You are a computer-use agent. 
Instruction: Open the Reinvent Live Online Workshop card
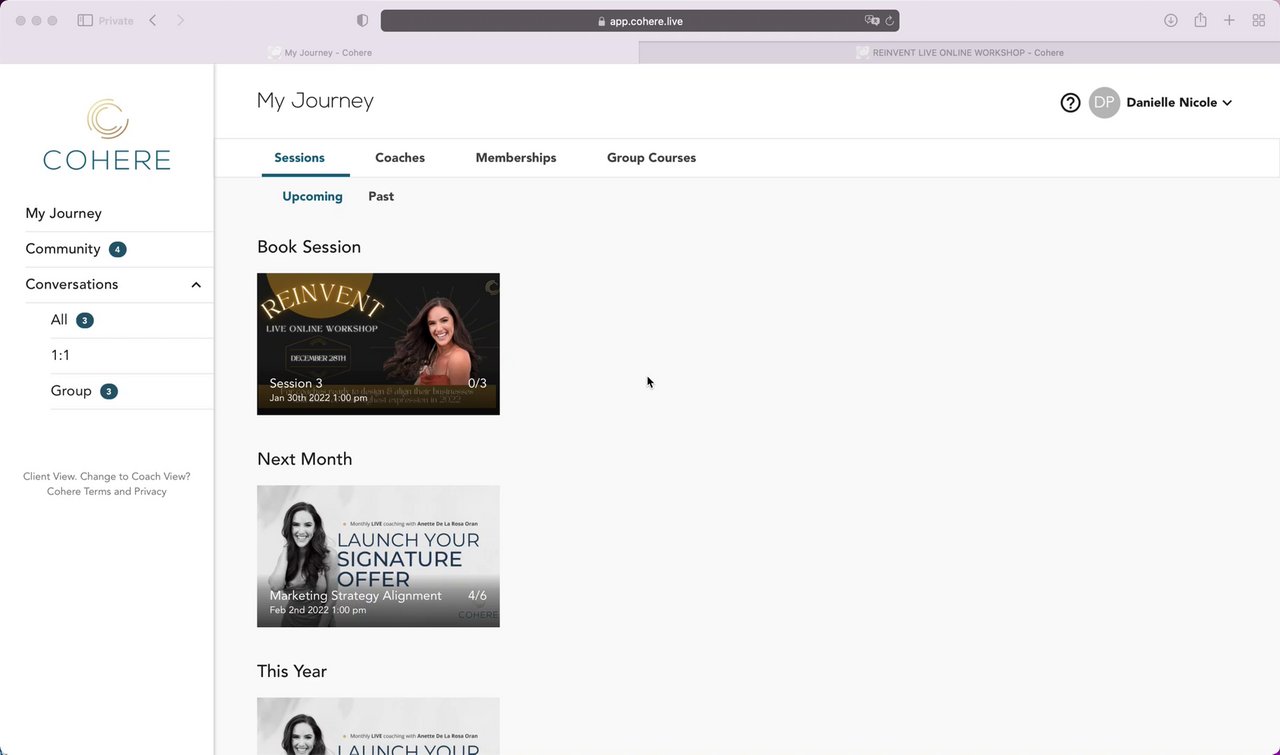tap(378, 344)
